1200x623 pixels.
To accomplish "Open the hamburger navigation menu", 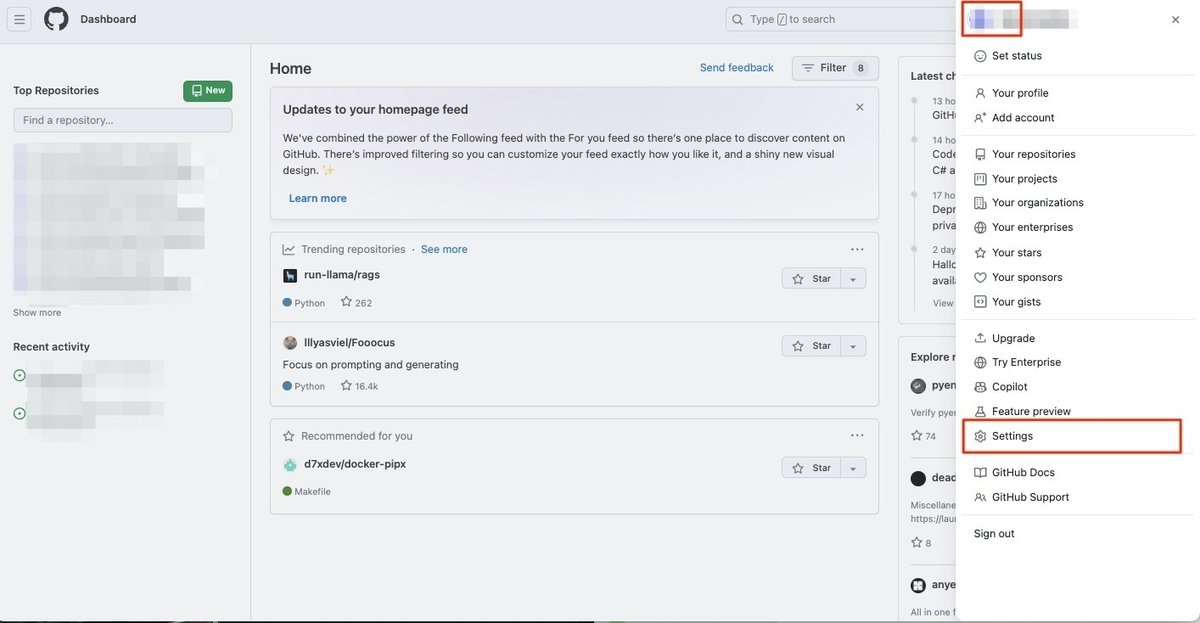I will coord(20,19).
